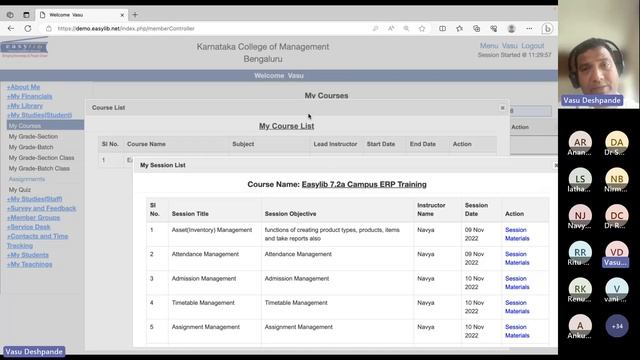Select RK participant avatar
640x360 pixels.
point(580,289)
